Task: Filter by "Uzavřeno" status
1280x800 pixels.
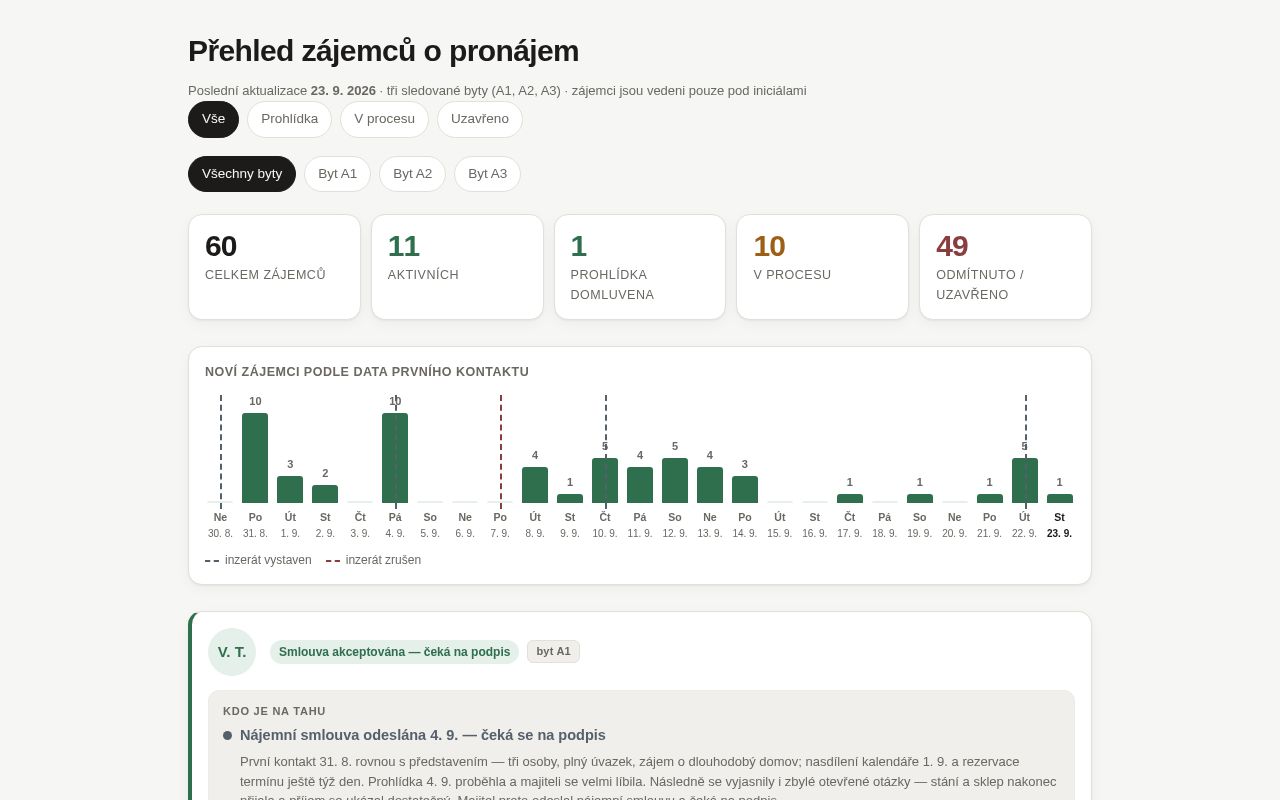Action: (x=479, y=119)
